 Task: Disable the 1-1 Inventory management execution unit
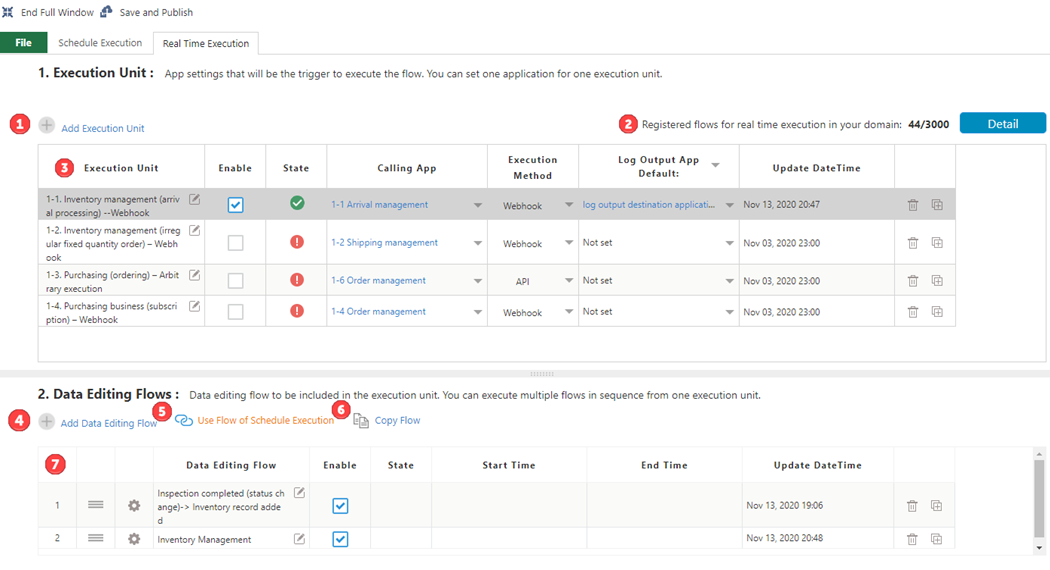pos(235,205)
